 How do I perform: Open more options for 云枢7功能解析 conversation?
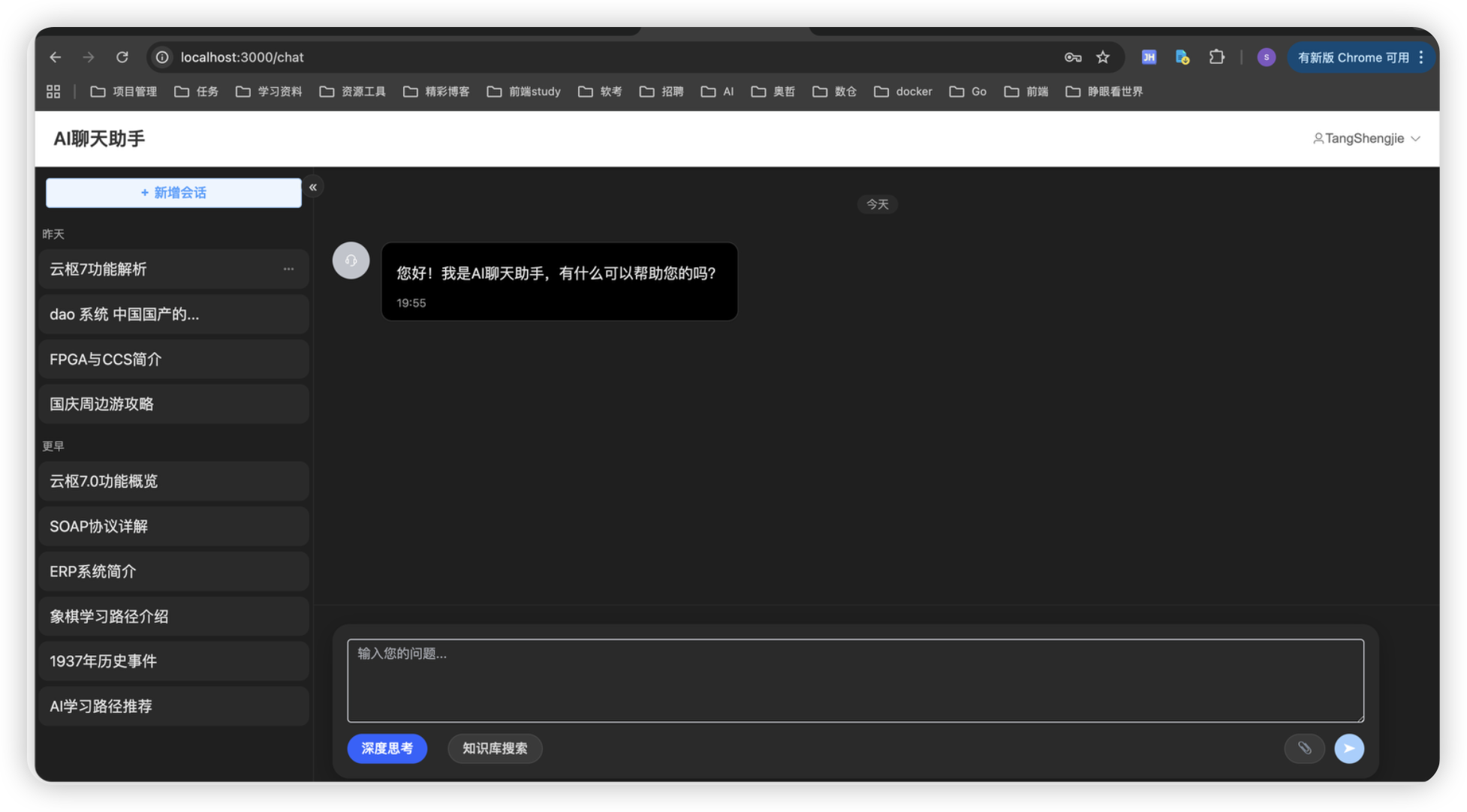[288, 269]
